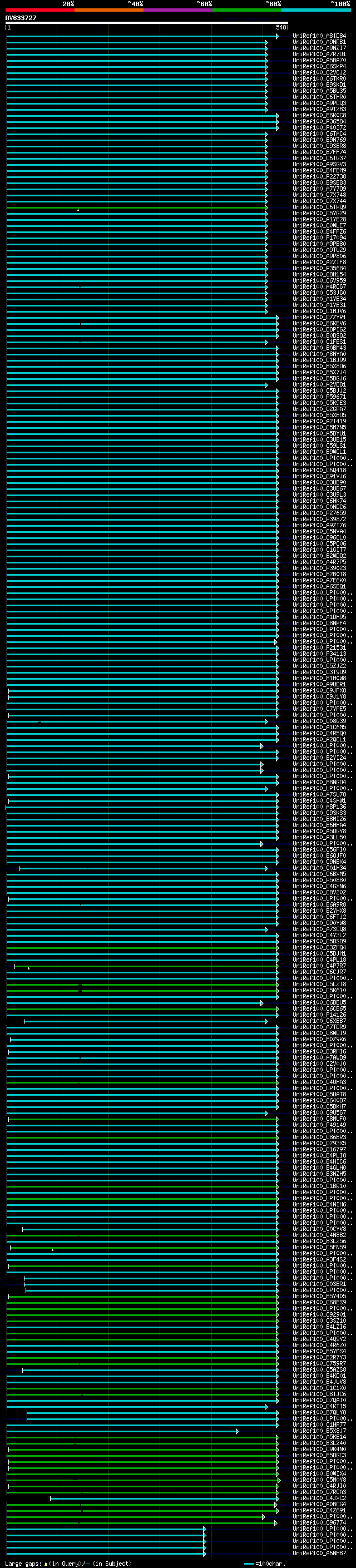Choose the UniRef100_A7Y7Q9 entry

coord(319,189)
